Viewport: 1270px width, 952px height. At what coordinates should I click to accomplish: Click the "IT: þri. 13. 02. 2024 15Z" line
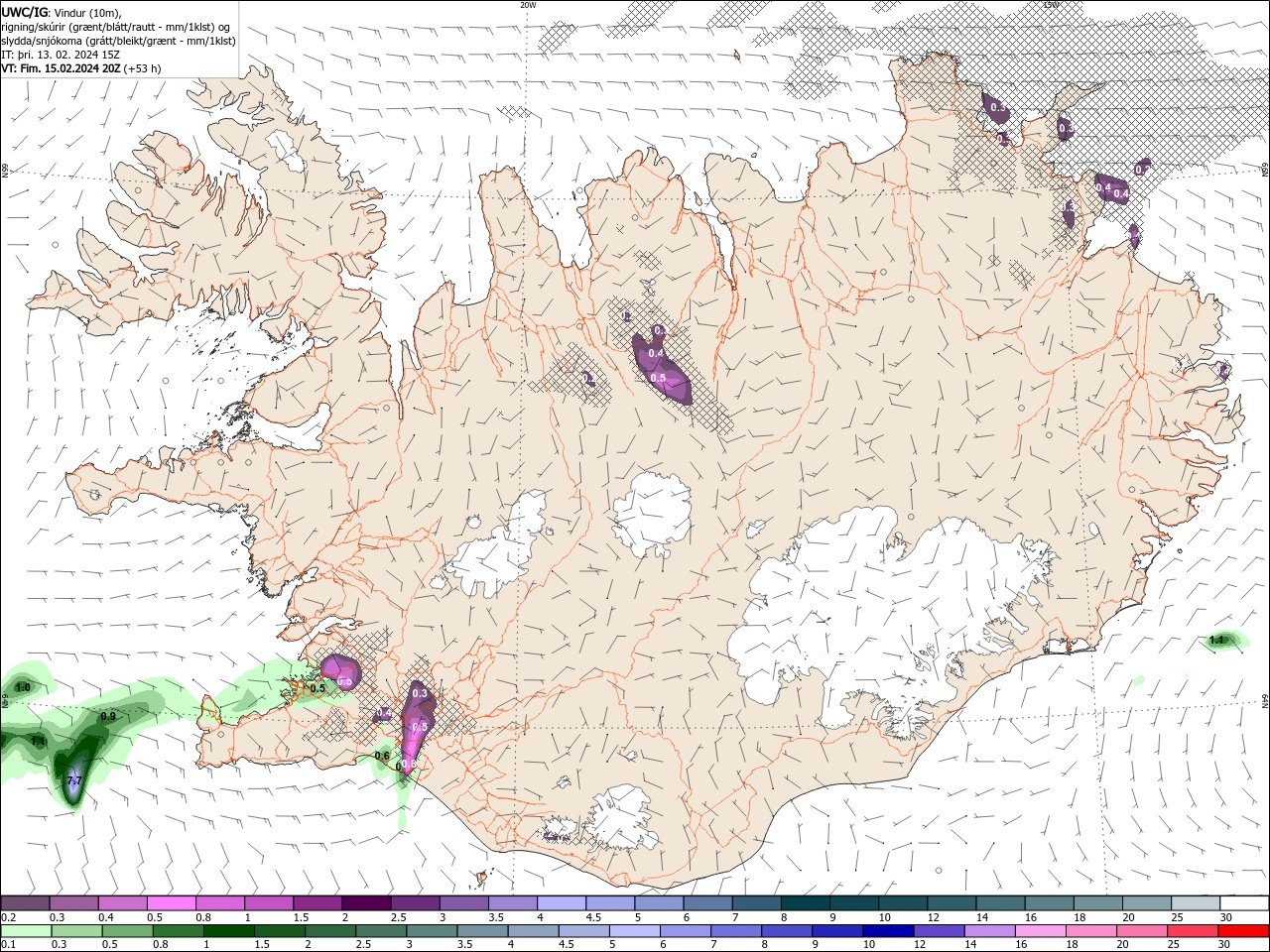(x=61, y=55)
